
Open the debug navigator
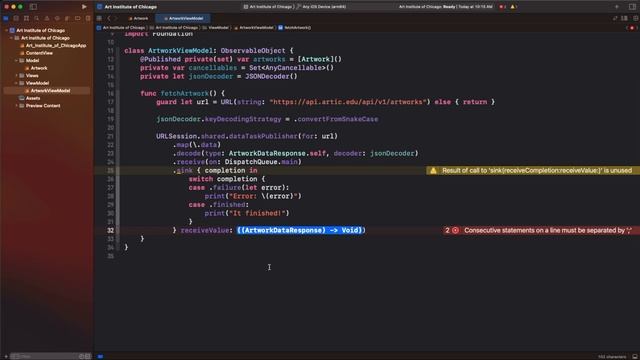67,18
